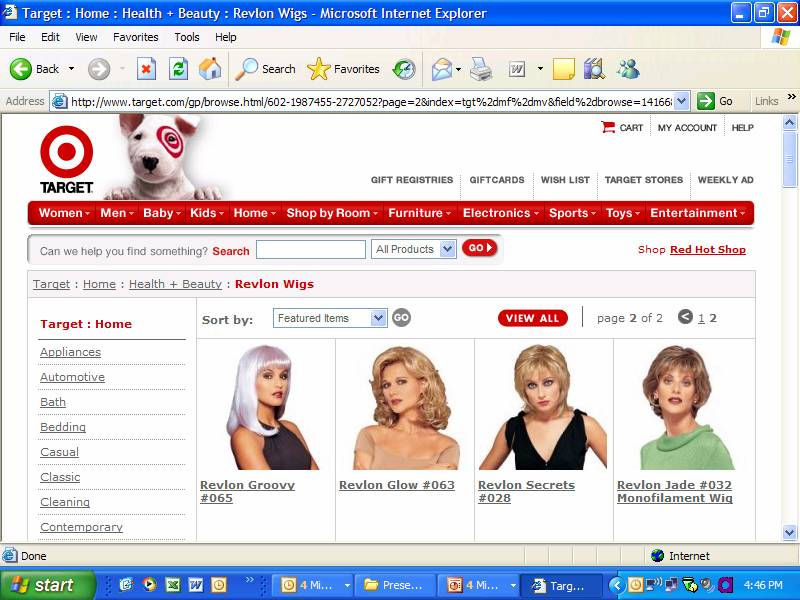Open the Red Hot Shop link
This screenshot has width=800, height=600.
(x=708, y=249)
